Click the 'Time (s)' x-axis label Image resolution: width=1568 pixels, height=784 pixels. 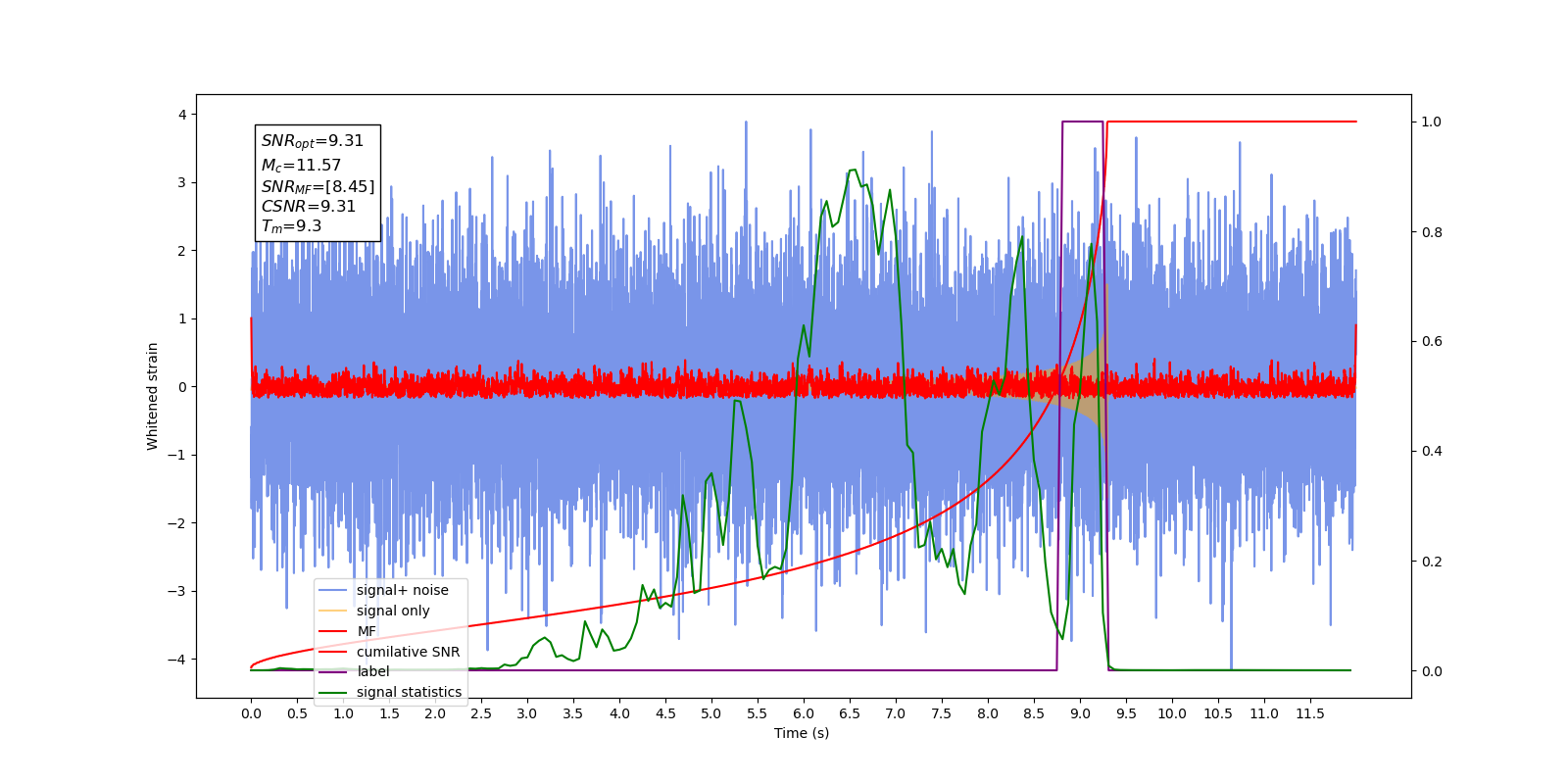[x=802, y=733]
